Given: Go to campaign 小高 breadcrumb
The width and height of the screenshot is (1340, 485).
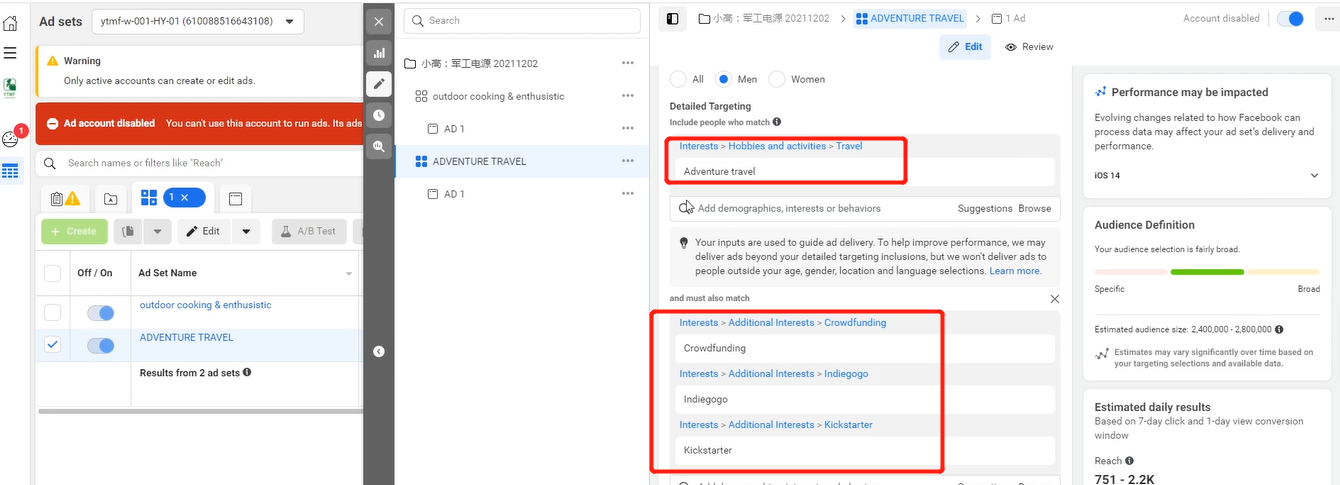Looking at the screenshot, I should coord(766,18).
